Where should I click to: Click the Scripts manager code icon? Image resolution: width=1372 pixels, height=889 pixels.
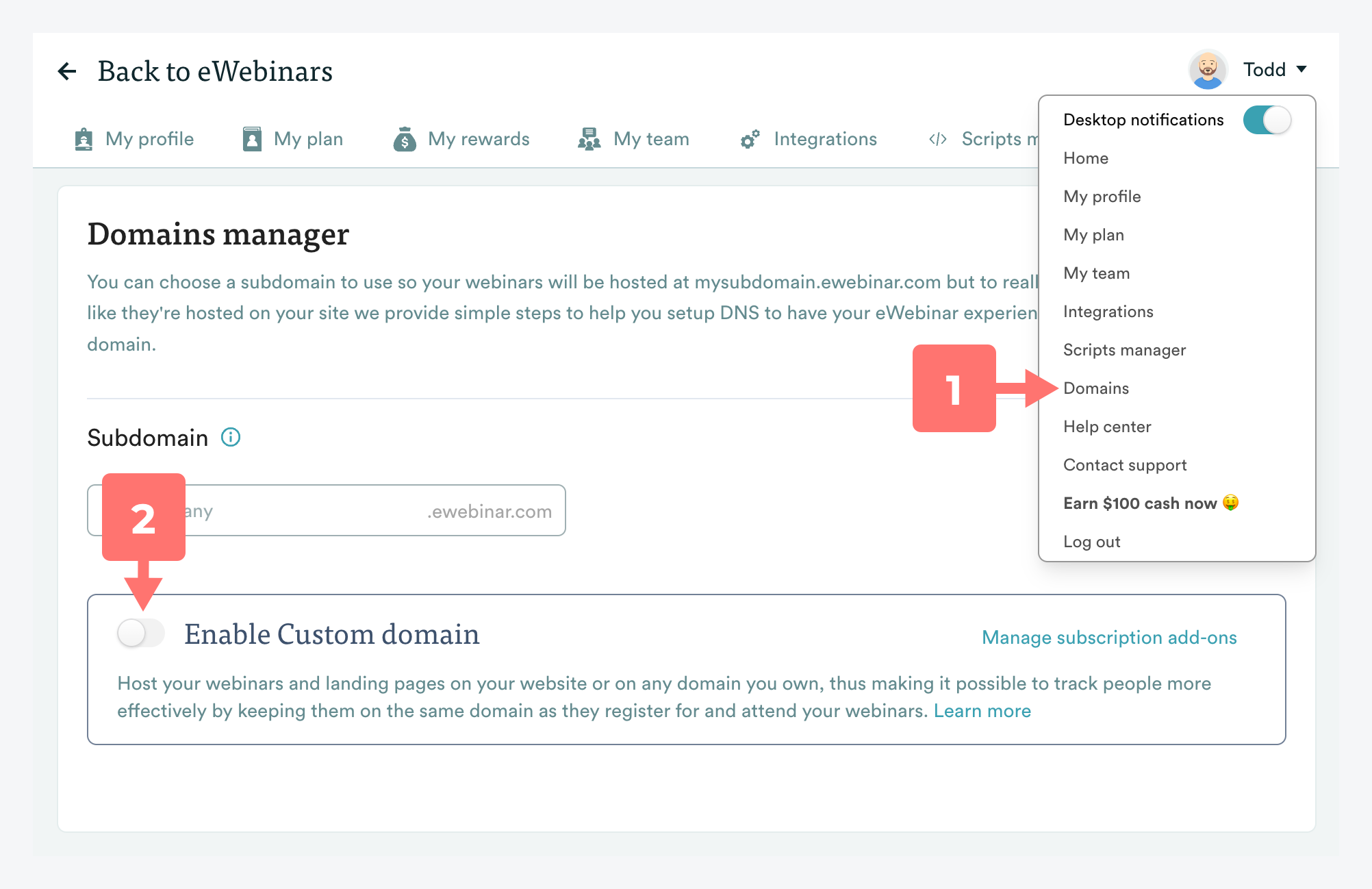pyautogui.click(x=937, y=139)
